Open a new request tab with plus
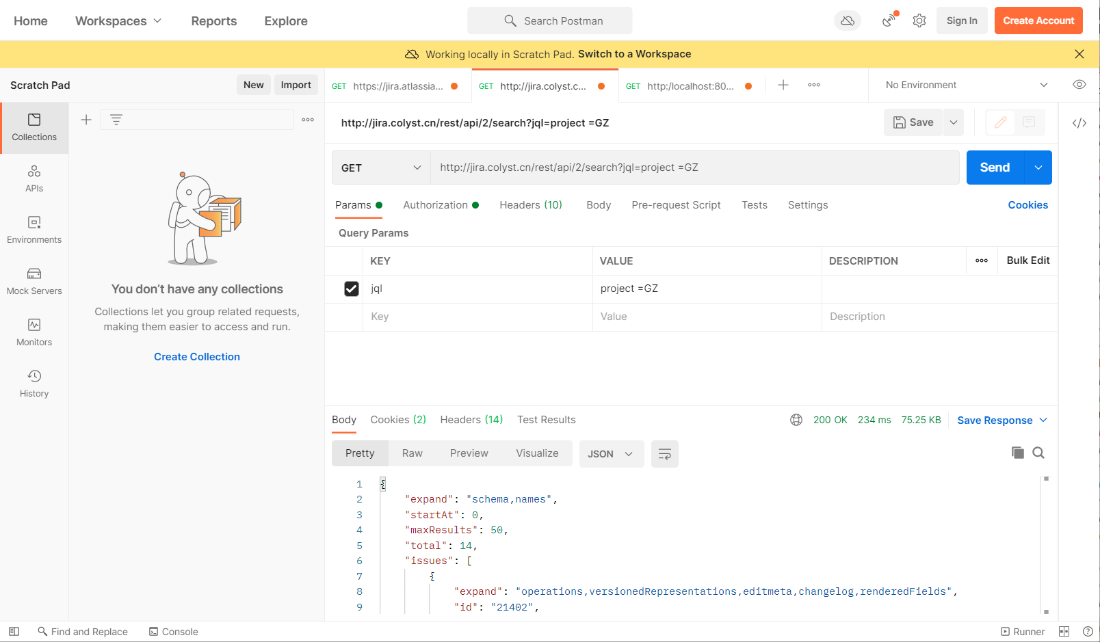1100x642 pixels. click(x=784, y=85)
